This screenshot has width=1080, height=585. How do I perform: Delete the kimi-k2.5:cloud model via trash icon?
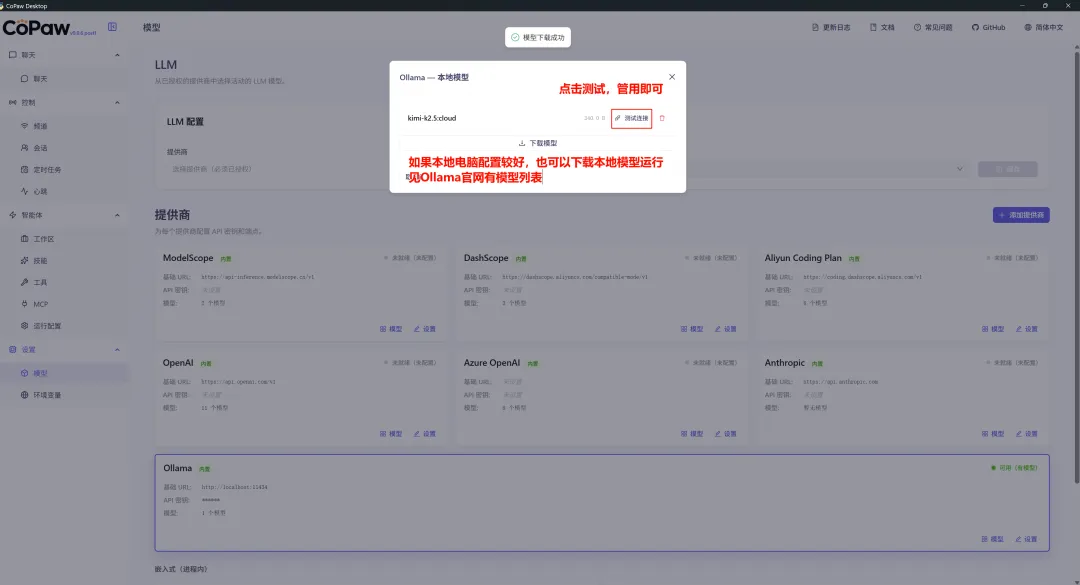tap(662, 119)
